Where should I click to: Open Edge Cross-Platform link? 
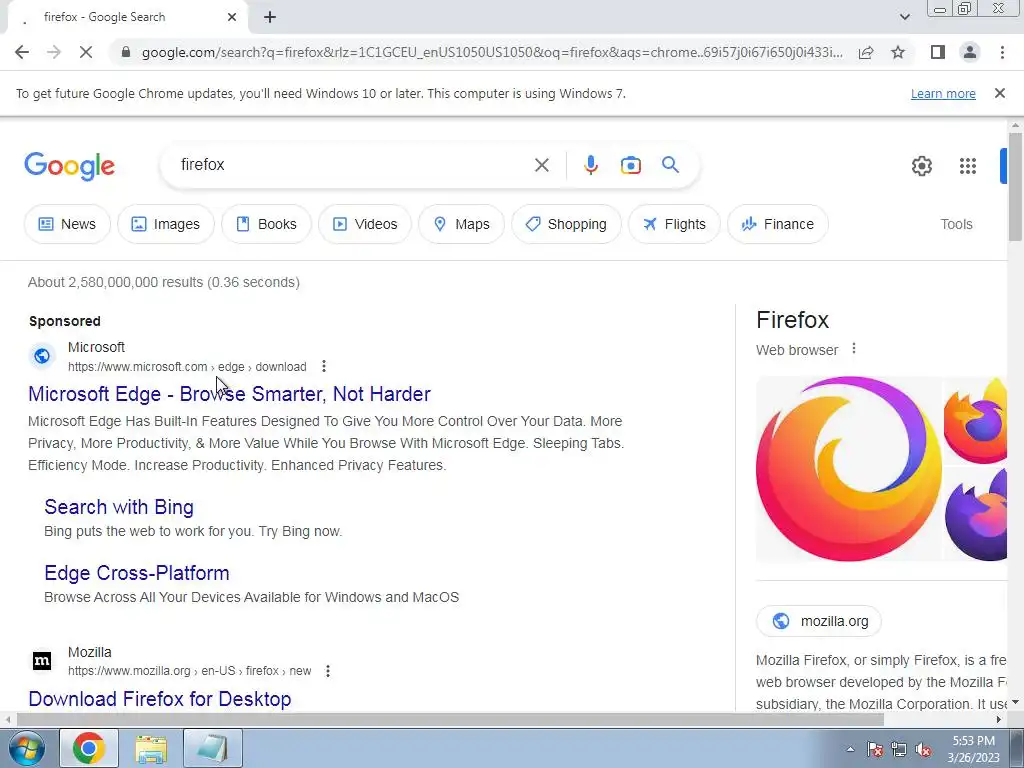(136, 573)
